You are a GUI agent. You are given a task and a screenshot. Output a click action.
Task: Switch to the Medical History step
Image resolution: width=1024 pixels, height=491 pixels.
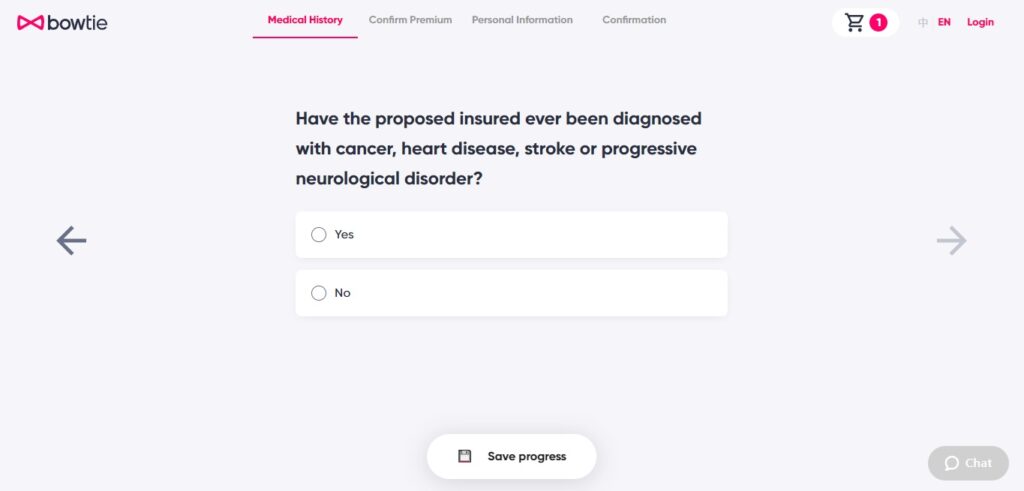coord(305,20)
